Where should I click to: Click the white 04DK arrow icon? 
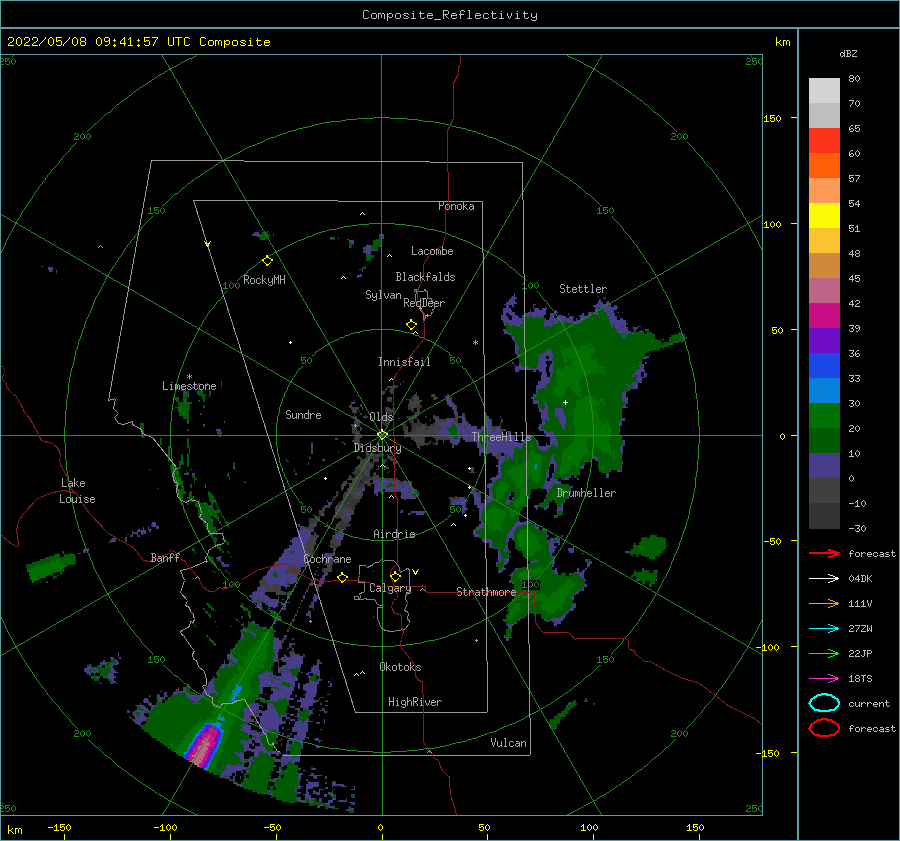click(824, 579)
